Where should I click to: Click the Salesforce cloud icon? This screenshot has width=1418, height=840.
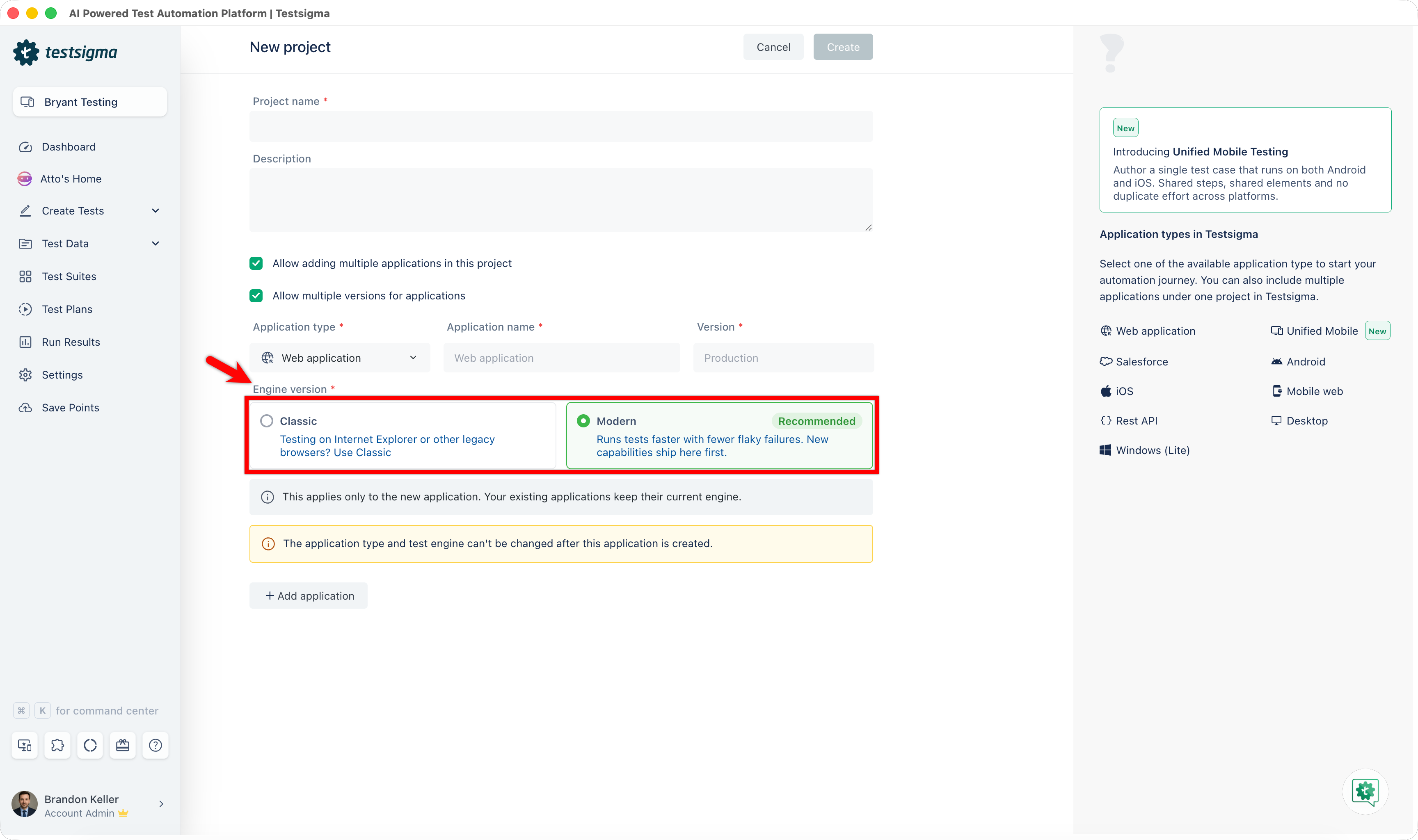coord(1105,362)
